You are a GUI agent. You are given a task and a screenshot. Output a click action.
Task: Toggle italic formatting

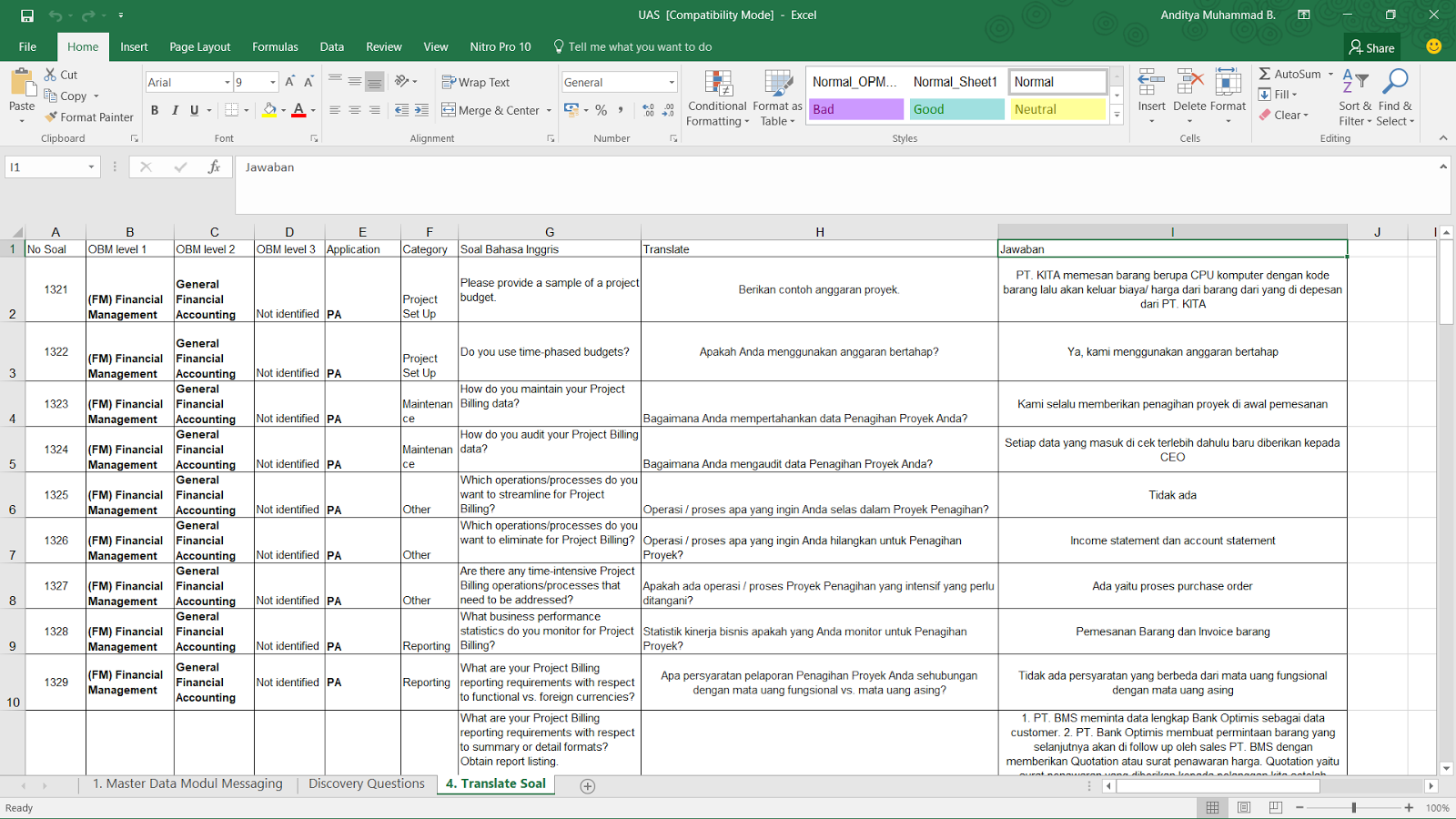coord(175,110)
